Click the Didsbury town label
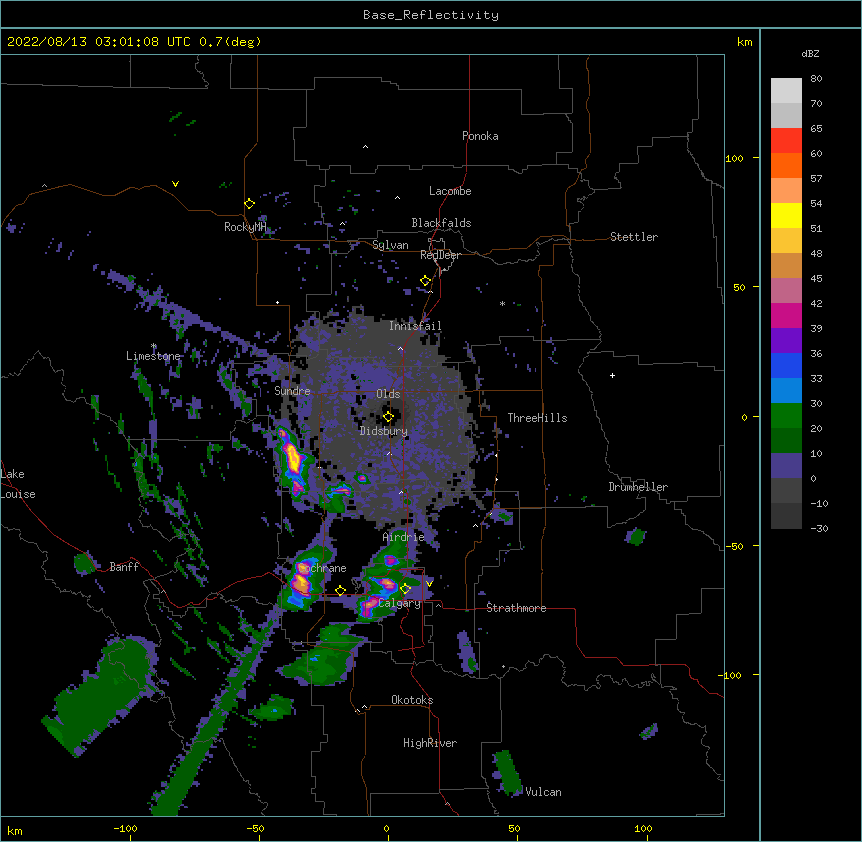 384,431
